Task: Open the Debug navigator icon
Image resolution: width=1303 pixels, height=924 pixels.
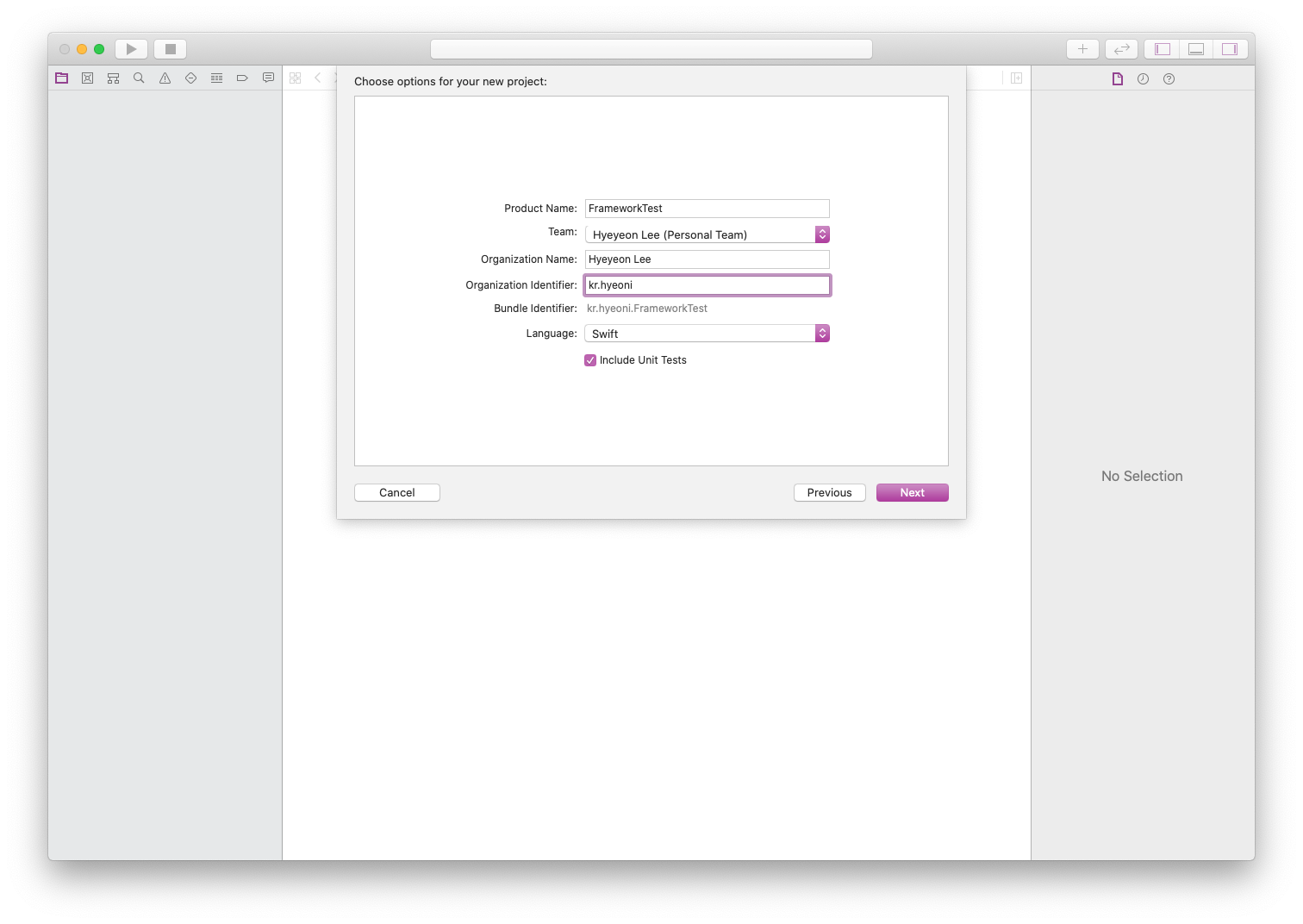Action: (216, 78)
